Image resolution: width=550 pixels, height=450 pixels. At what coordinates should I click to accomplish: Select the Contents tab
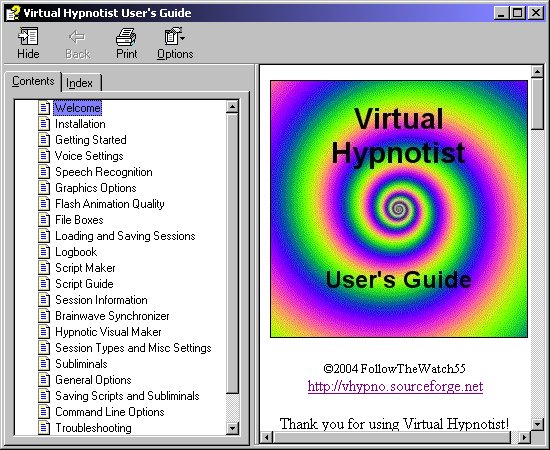[33, 81]
